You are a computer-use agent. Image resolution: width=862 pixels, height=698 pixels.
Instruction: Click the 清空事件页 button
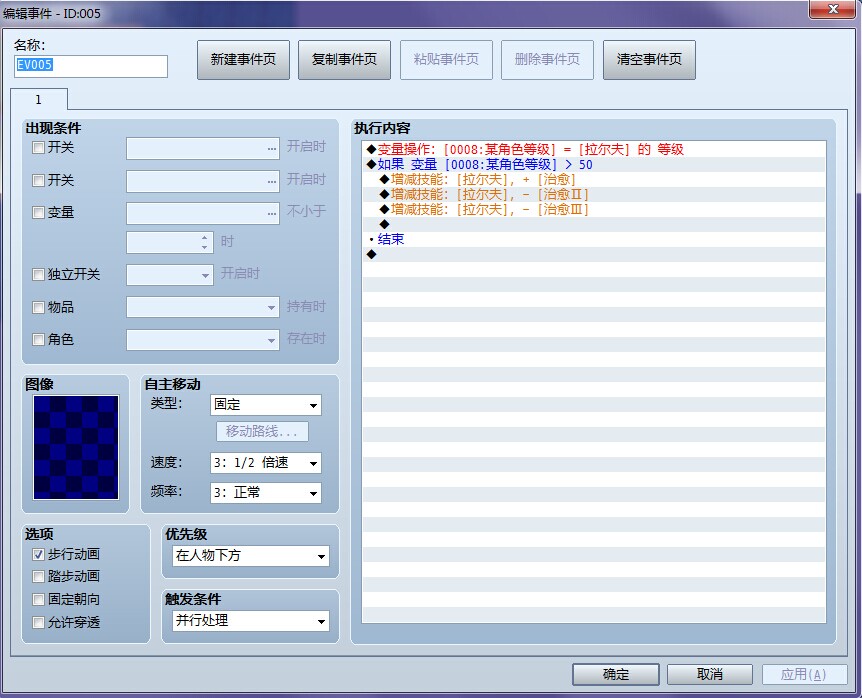click(x=649, y=59)
